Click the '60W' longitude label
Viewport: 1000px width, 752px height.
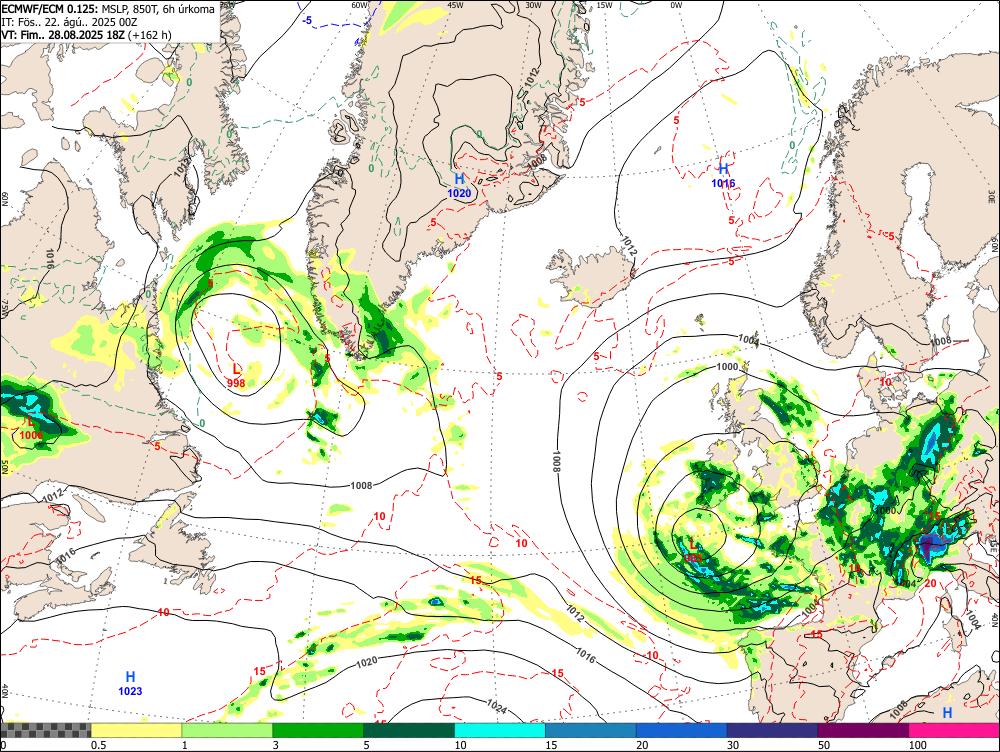(360, 5)
